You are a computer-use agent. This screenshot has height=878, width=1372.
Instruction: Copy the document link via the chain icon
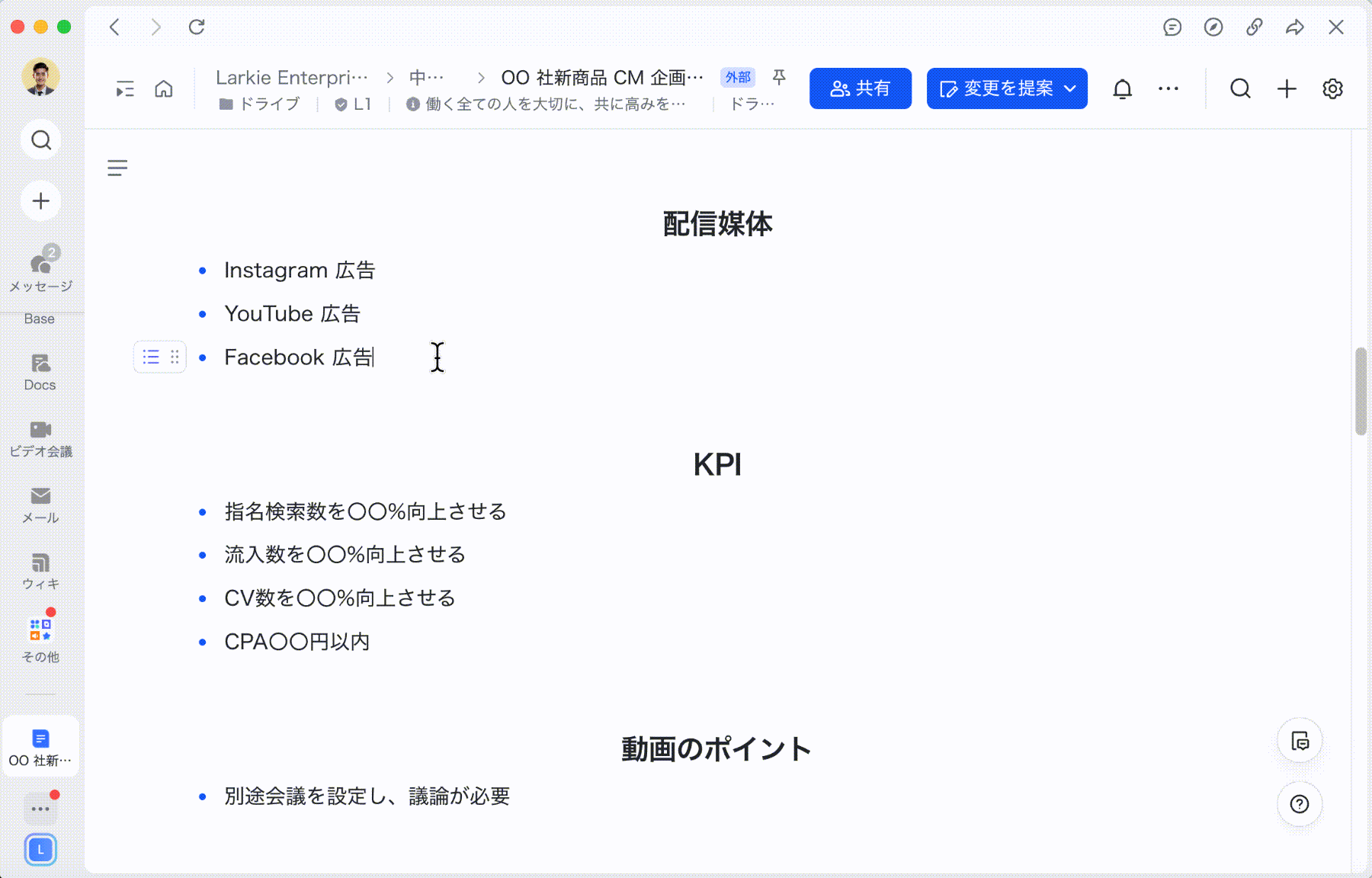1254,27
